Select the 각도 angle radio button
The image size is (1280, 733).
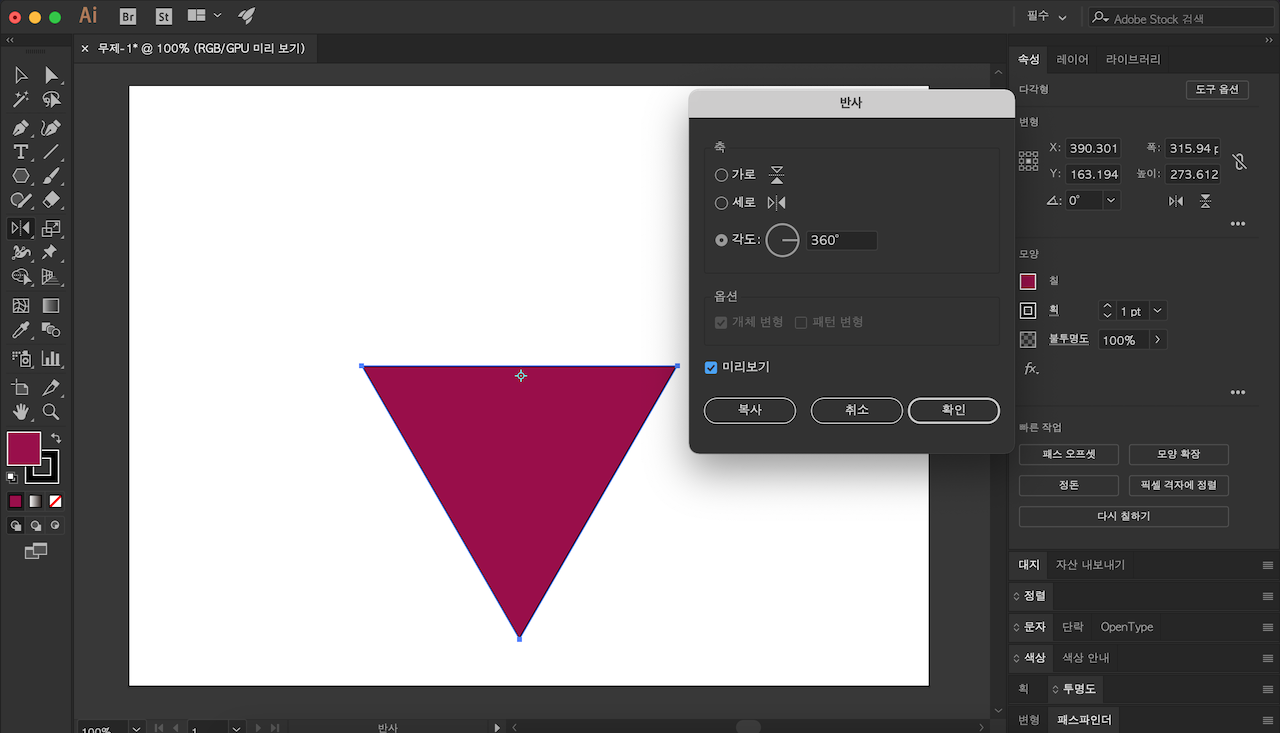(x=721, y=240)
